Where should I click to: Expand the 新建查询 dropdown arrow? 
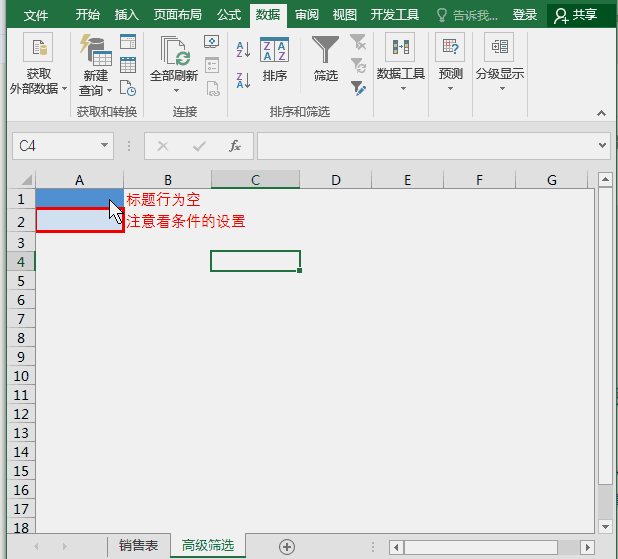110,91
